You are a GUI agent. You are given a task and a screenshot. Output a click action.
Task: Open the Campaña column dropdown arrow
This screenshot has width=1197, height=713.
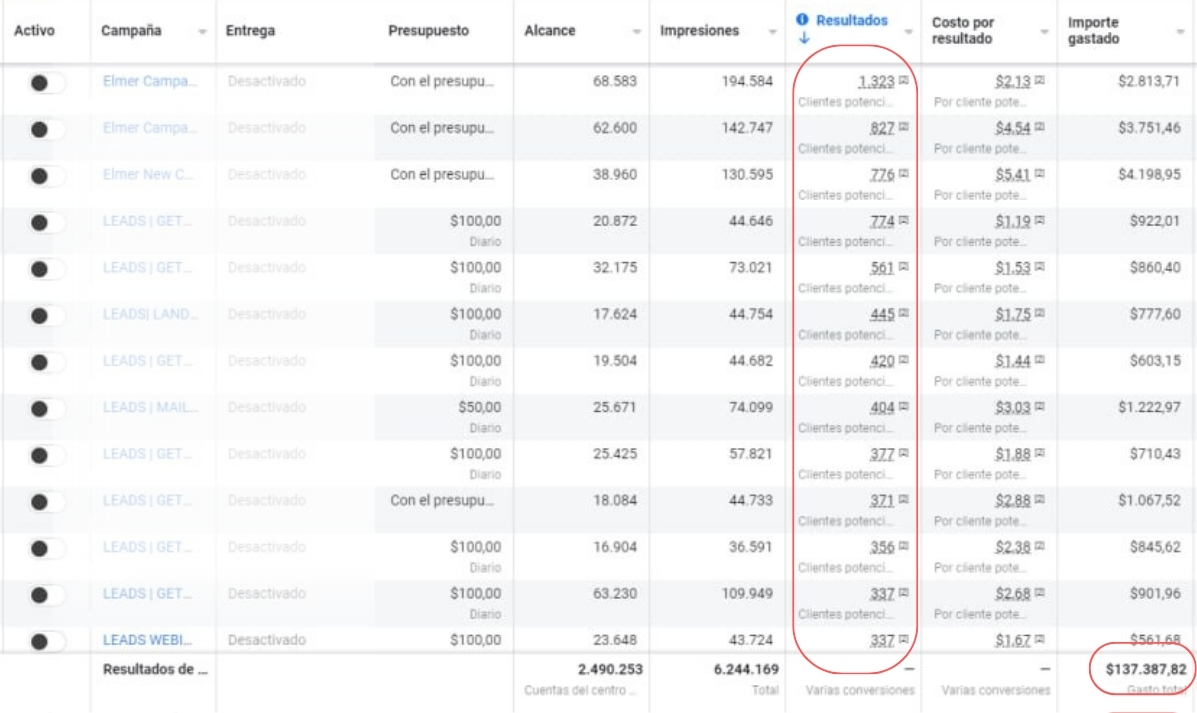point(203,32)
